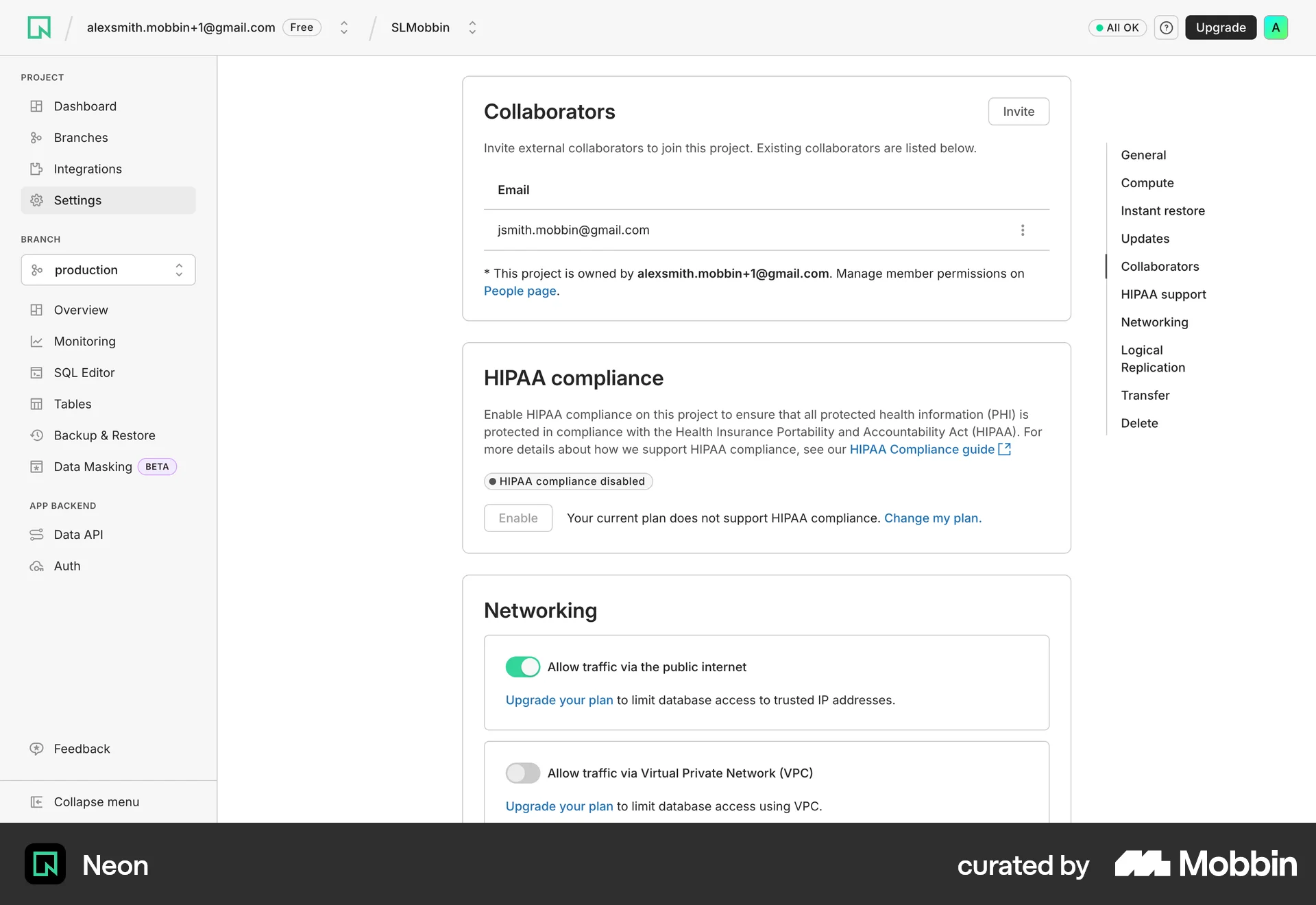Click the SQL Editor icon
Image resolution: width=1316 pixels, height=905 pixels.
pyautogui.click(x=36, y=373)
